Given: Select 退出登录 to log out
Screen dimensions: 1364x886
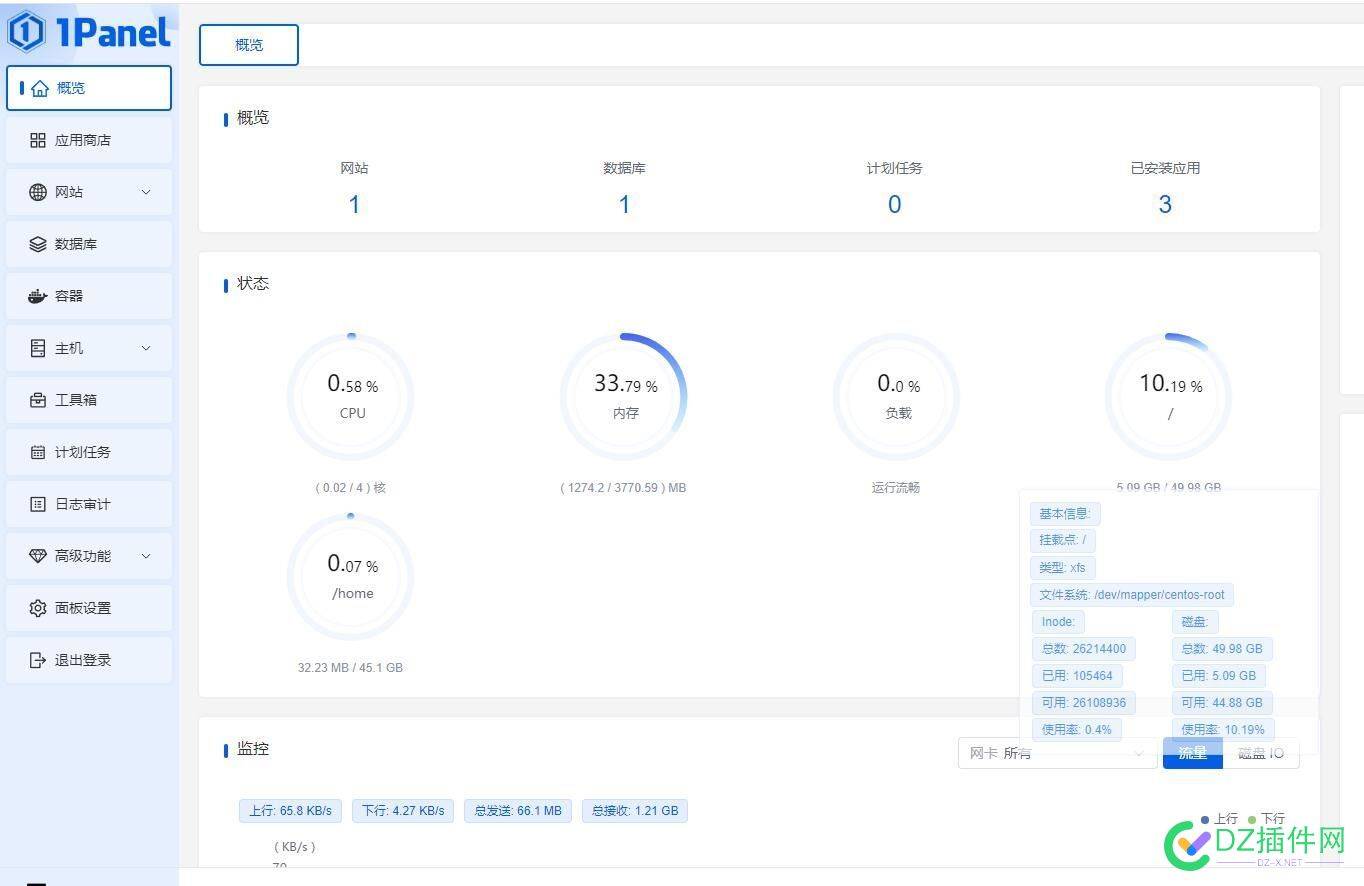Looking at the screenshot, I should (x=89, y=660).
